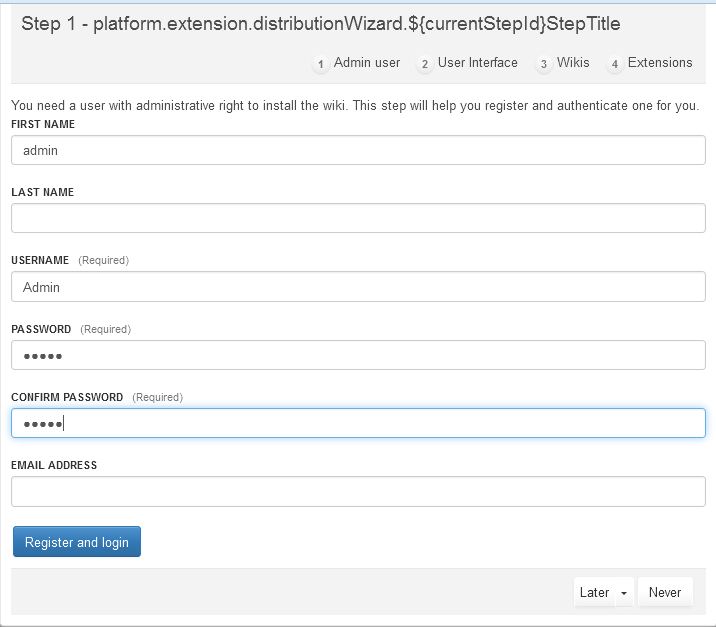The width and height of the screenshot is (716, 627).
Task: Click the LAST NAME label
Action: [x=42, y=192]
